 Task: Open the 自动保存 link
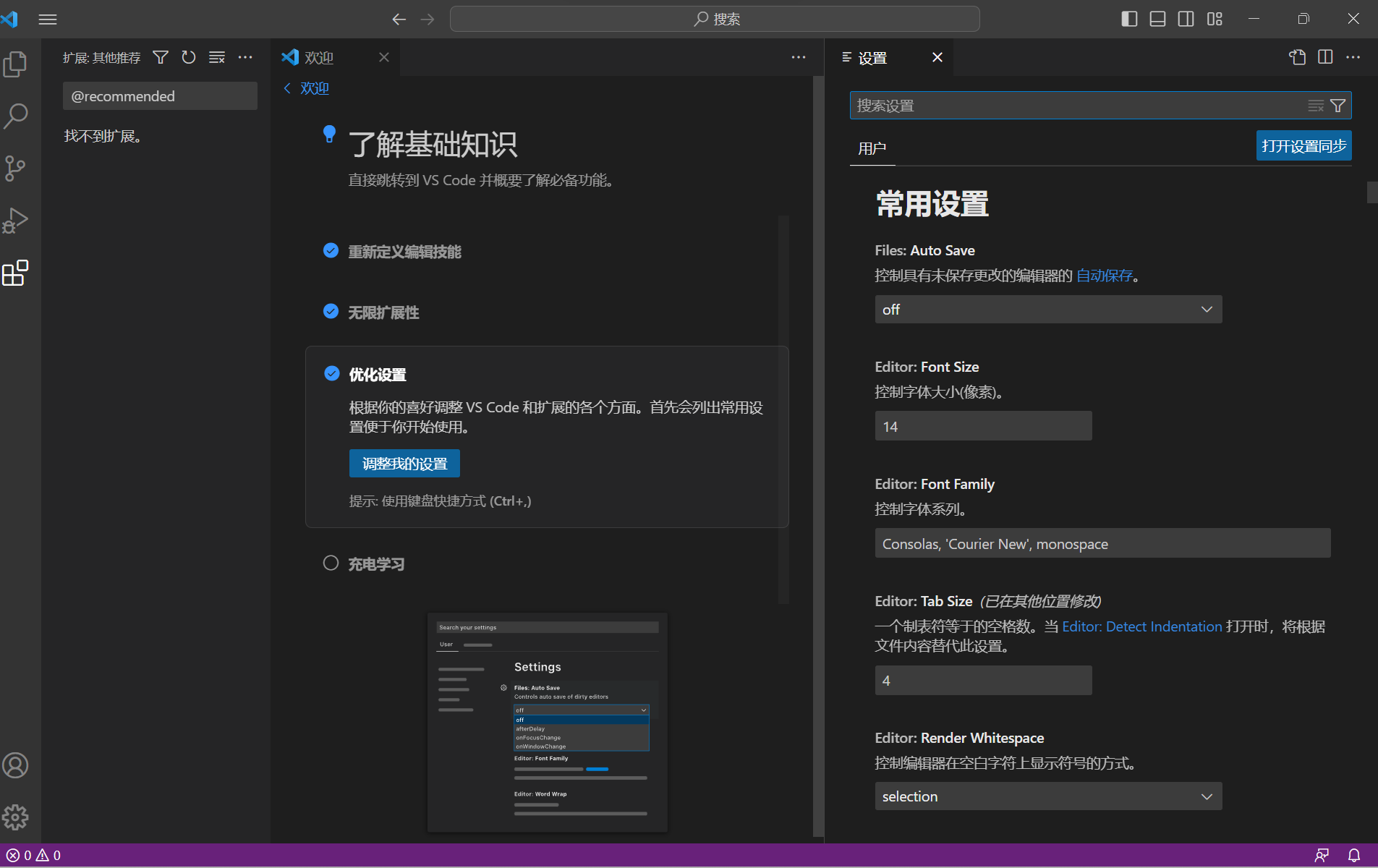[1104, 276]
